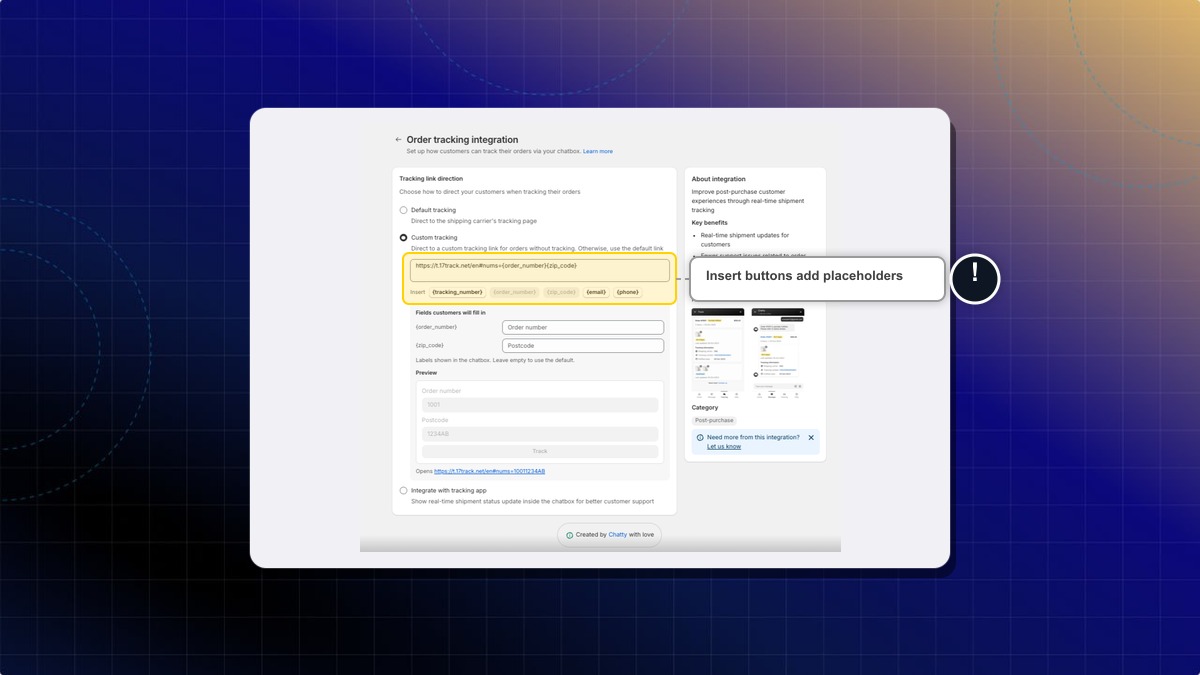Click the Order number label field
The height and width of the screenshot is (675, 1200).
[x=583, y=327]
